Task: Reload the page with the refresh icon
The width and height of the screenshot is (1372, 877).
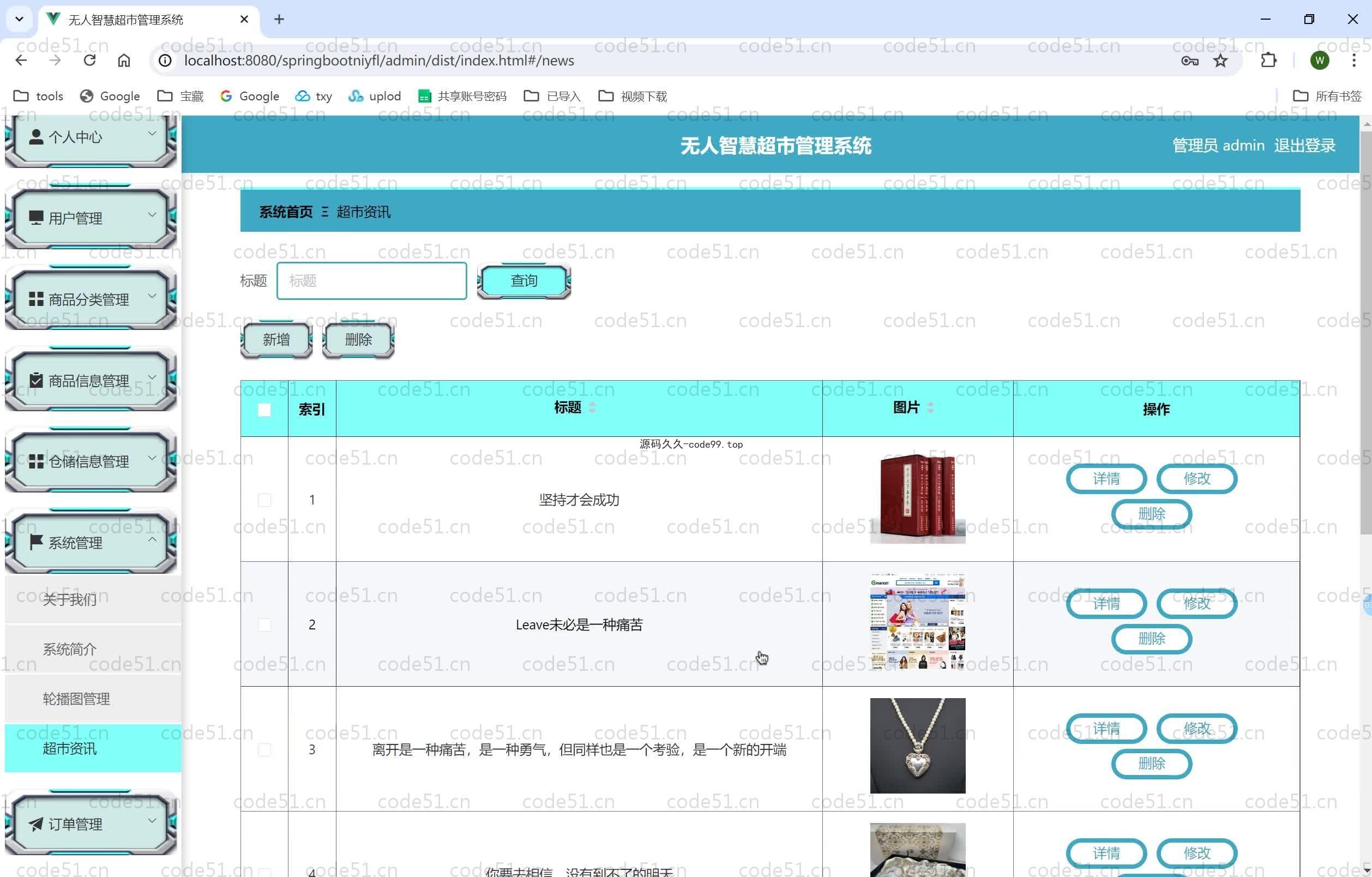Action: pos(89,61)
